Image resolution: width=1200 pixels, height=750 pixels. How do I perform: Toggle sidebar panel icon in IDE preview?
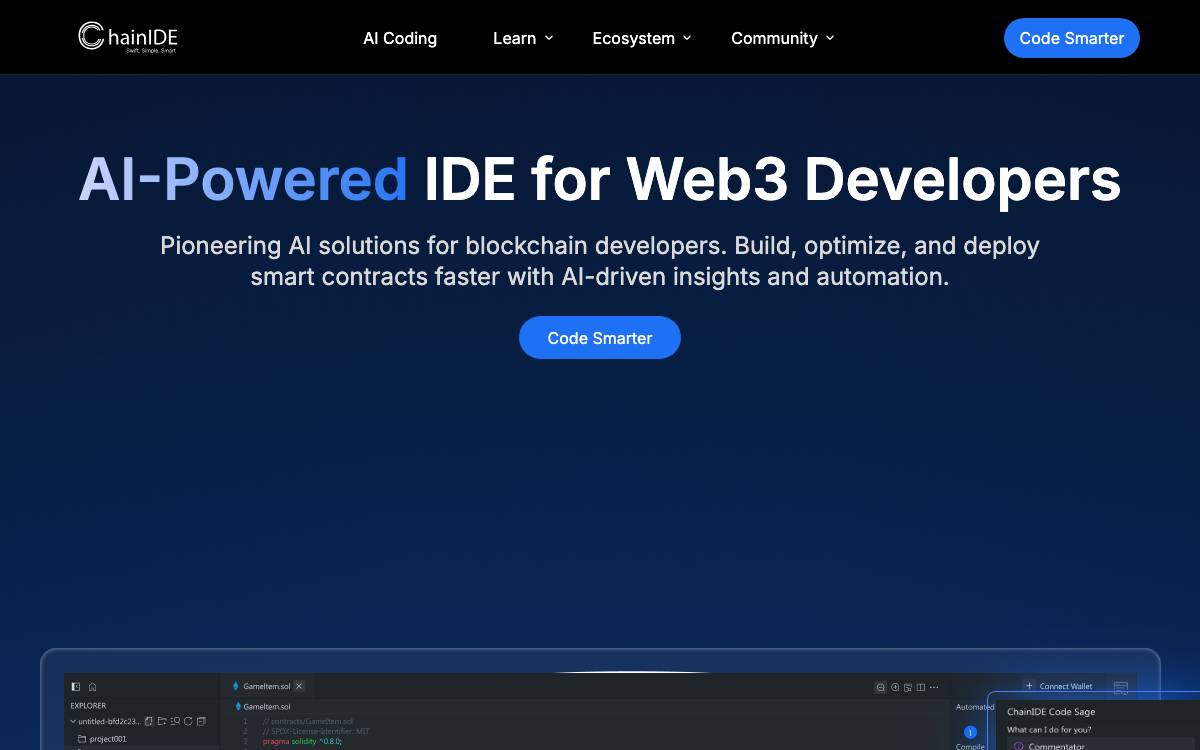click(x=76, y=687)
